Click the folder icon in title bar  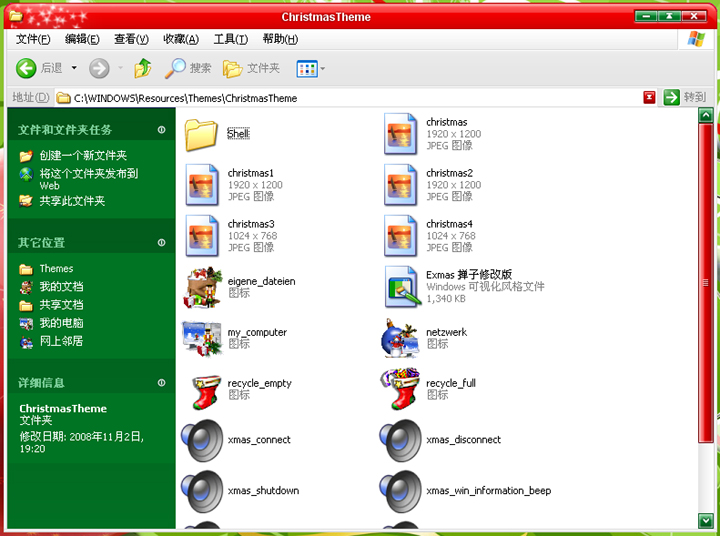16,16
